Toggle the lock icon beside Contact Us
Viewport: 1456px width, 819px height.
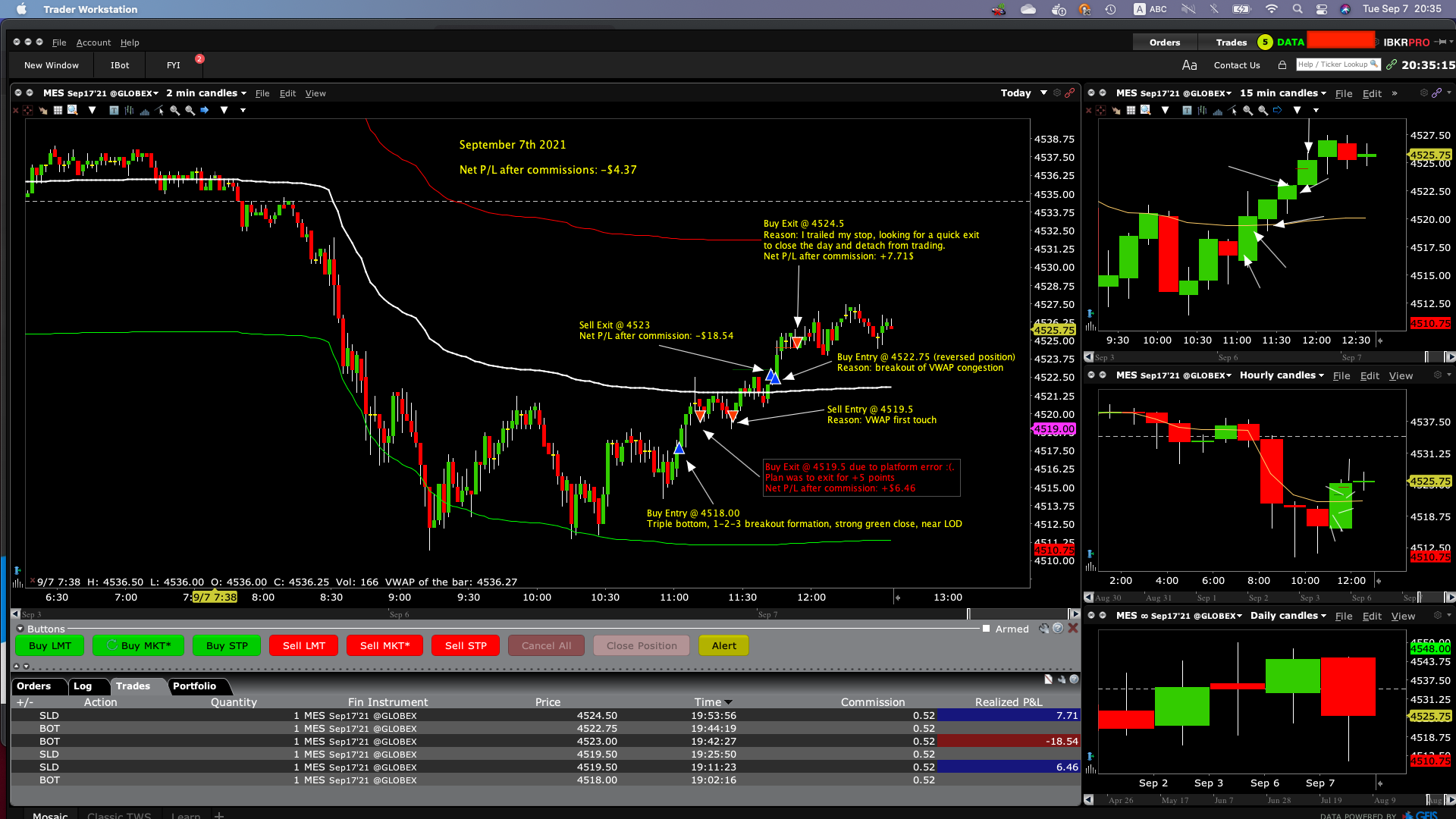click(x=1282, y=65)
